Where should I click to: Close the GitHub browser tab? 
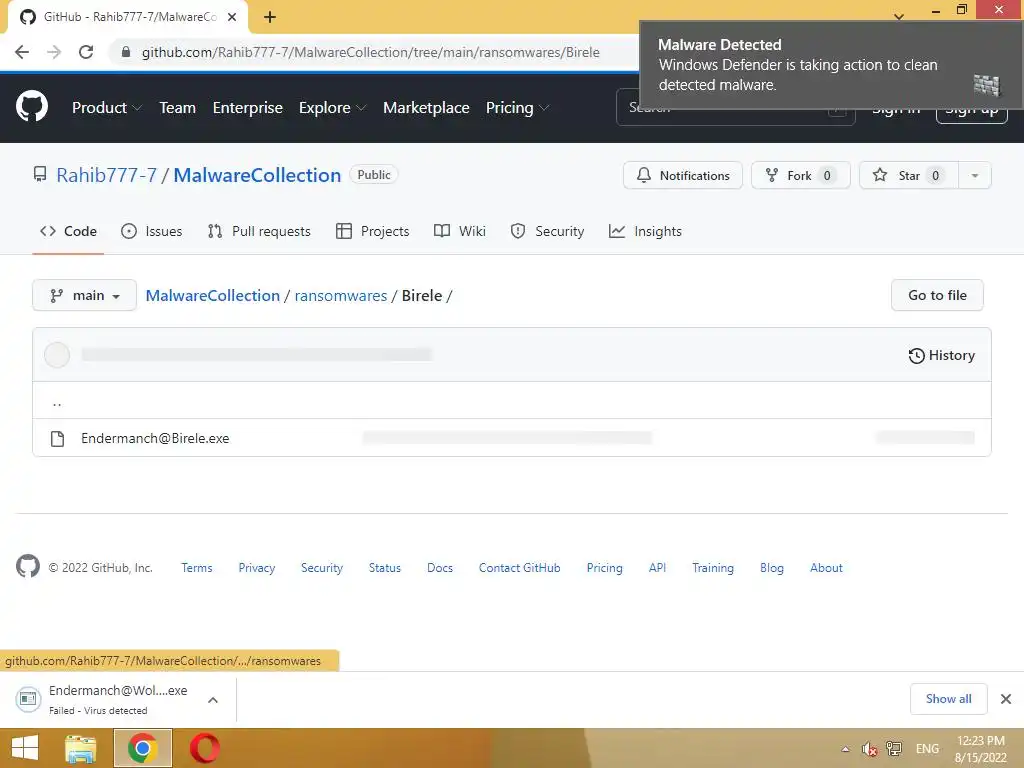point(232,17)
